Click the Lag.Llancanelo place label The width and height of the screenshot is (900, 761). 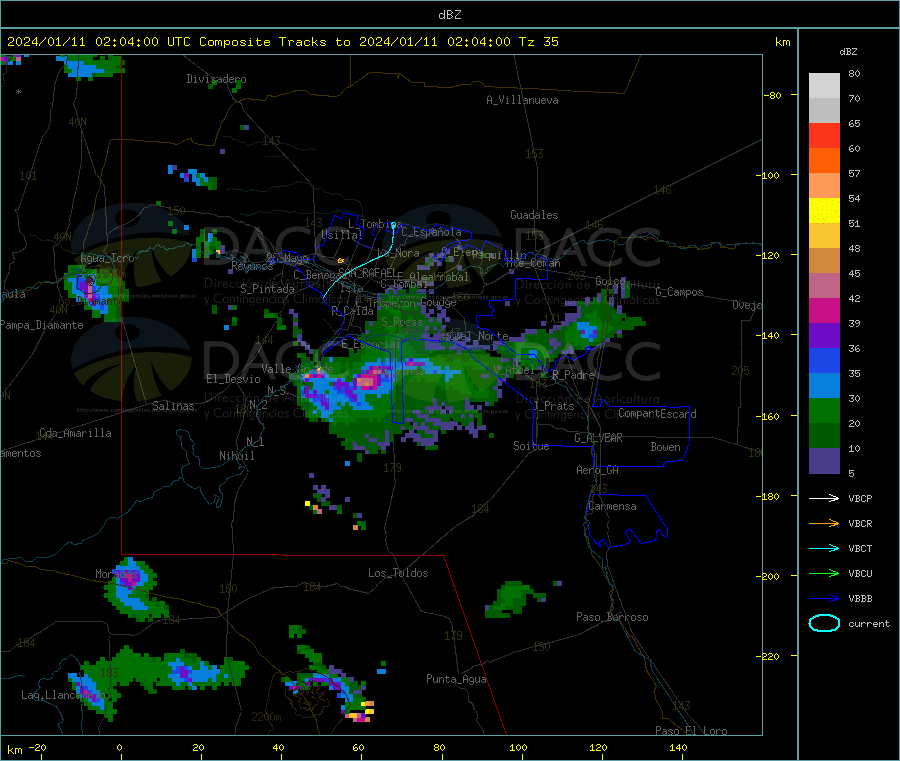click(x=63, y=695)
